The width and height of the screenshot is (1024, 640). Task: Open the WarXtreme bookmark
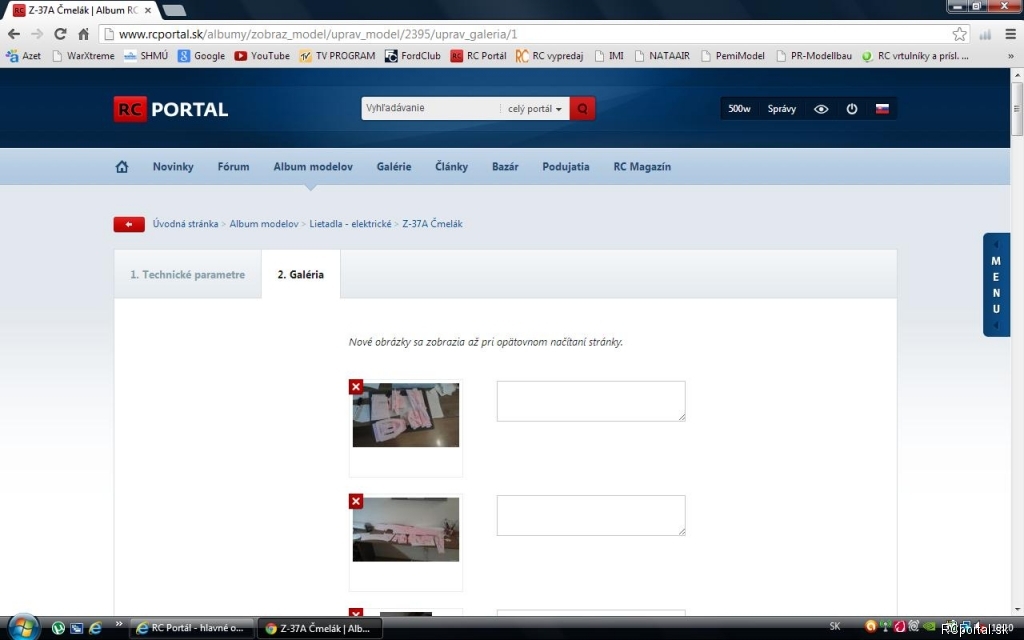pyautogui.click(x=83, y=56)
